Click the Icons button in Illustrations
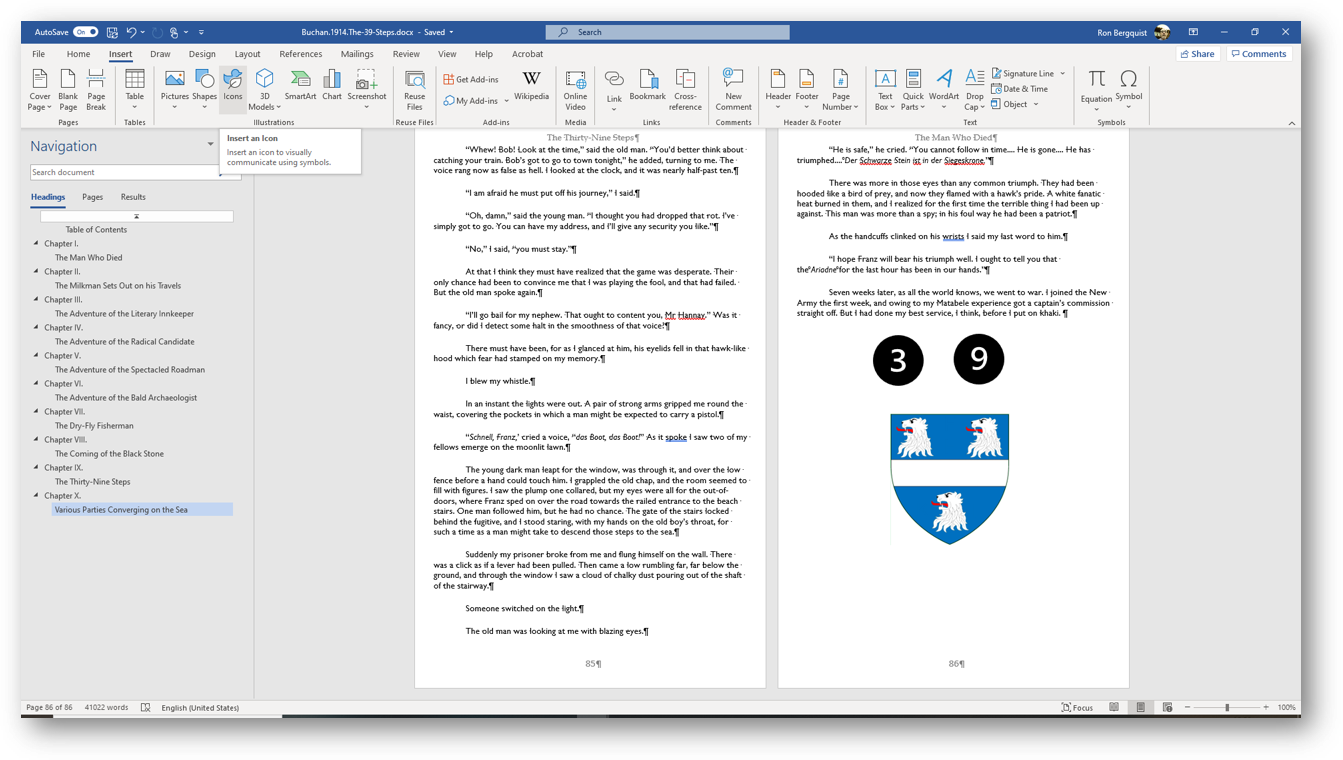 pos(232,86)
